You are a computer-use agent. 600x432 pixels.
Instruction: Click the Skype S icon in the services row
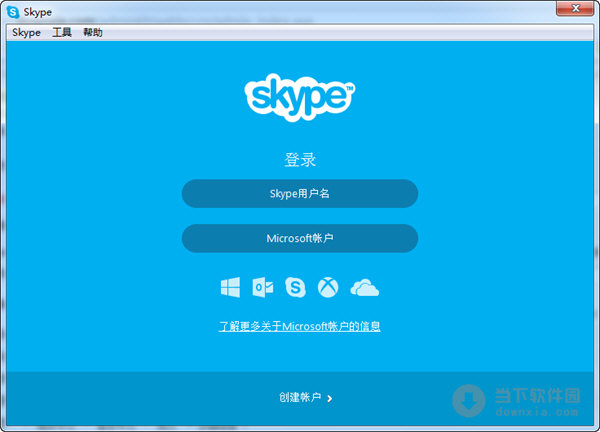pos(295,287)
